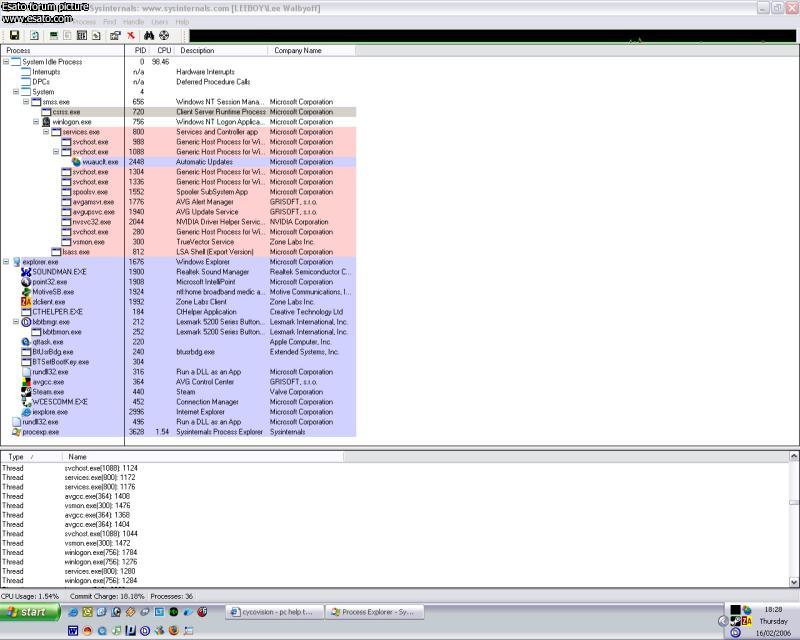Image resolution: width=800 pixels, height=640 pixels.
Task: Collapse the lxbtbmgr.exe tree node
Action: (x=16, y=322)
